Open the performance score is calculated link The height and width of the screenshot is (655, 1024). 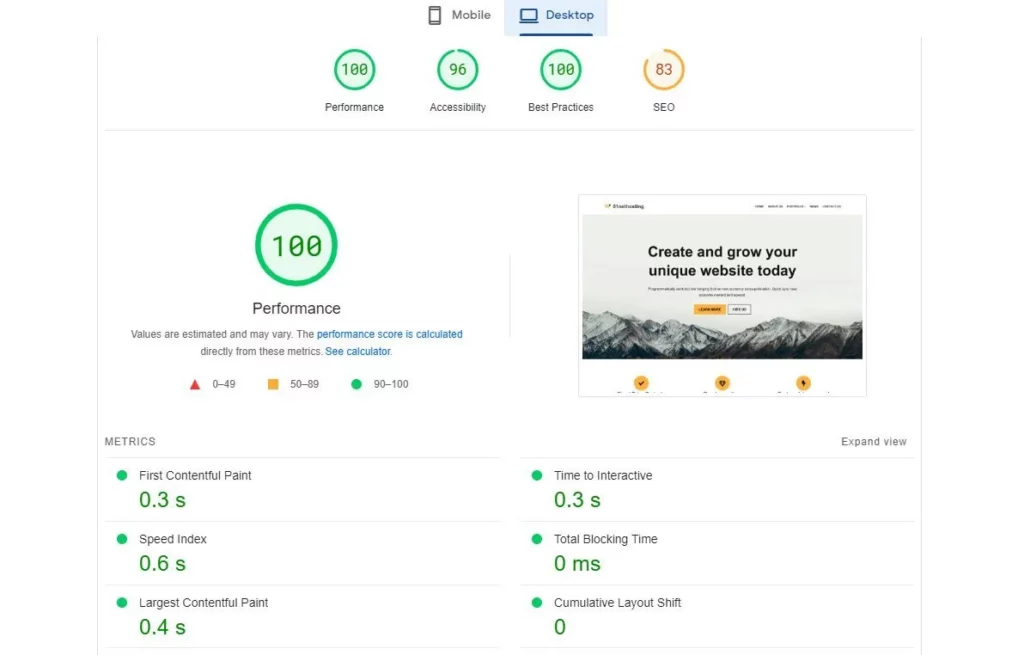pyautogui.click(x=389, y=334)
